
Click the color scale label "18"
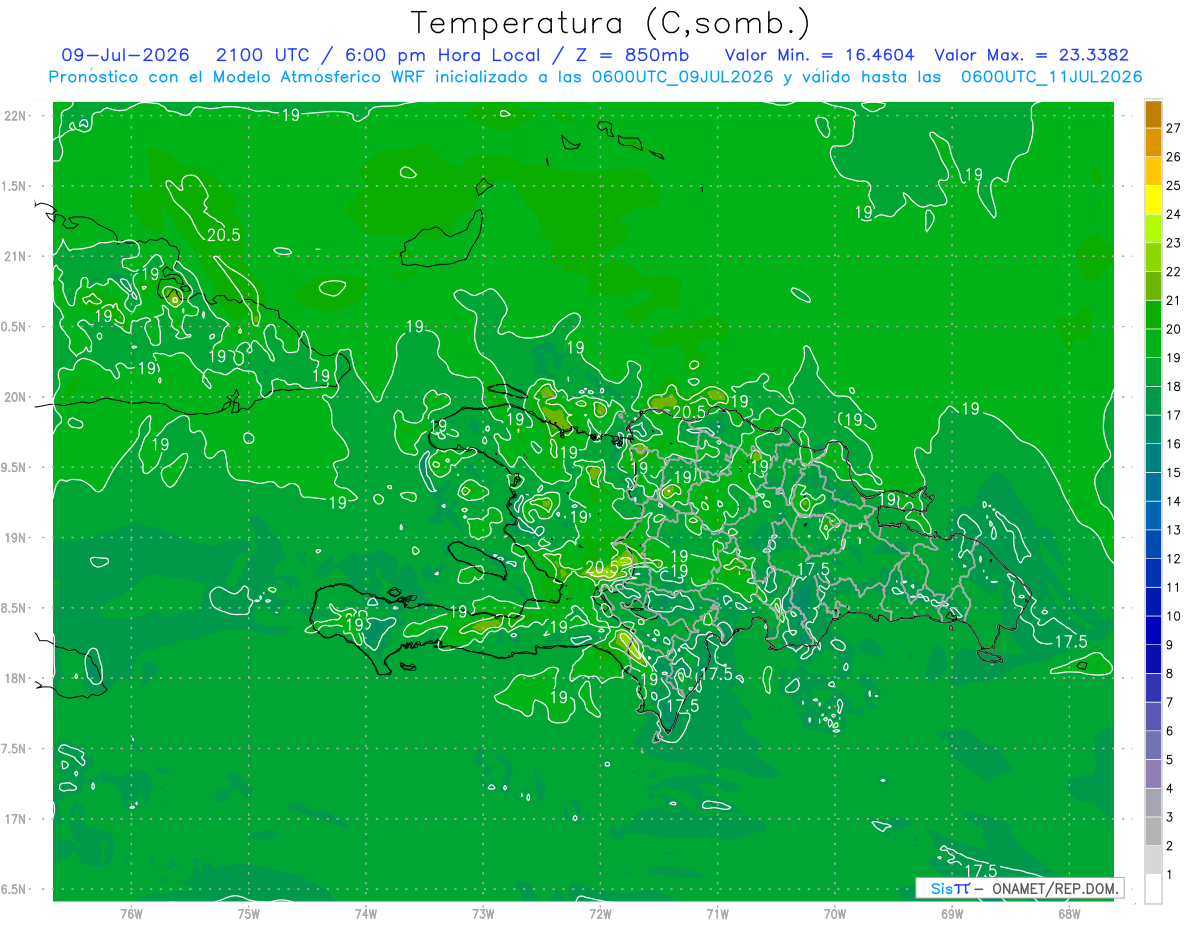1174,387
